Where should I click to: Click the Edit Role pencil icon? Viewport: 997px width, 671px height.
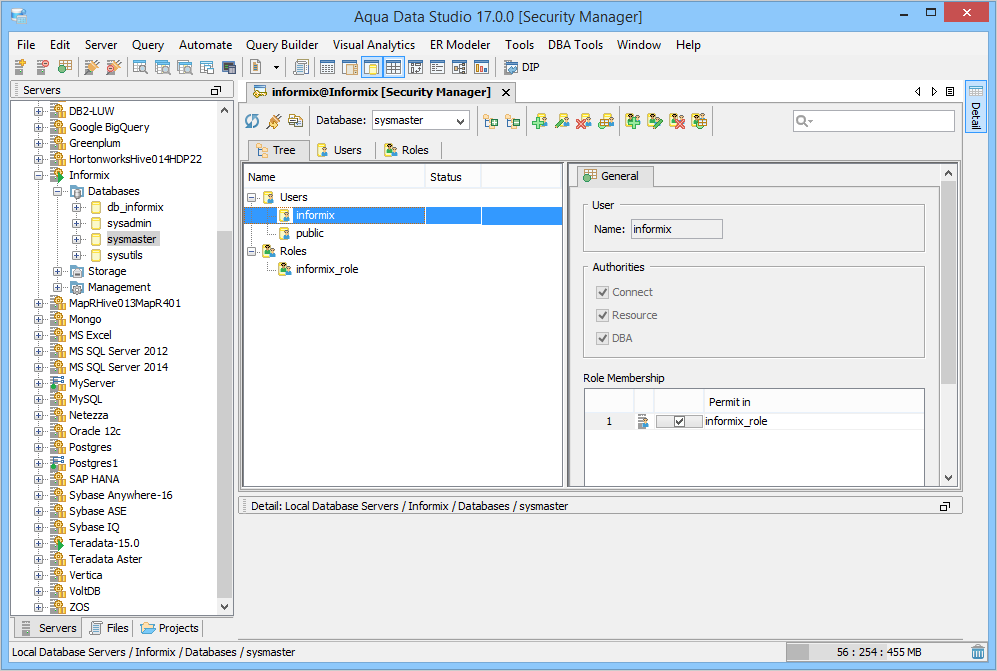point(655,121)
